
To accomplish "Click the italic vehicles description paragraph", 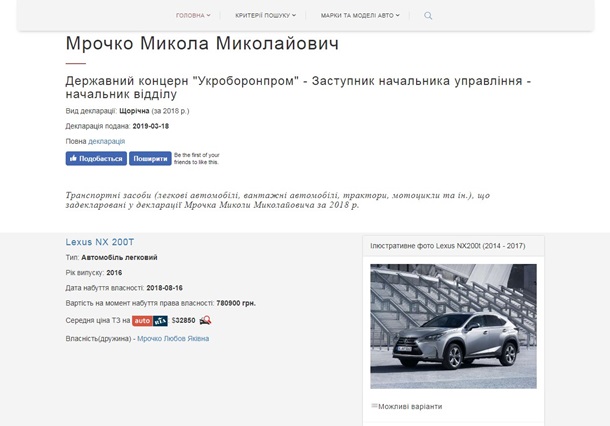I will tap(277, 200).
